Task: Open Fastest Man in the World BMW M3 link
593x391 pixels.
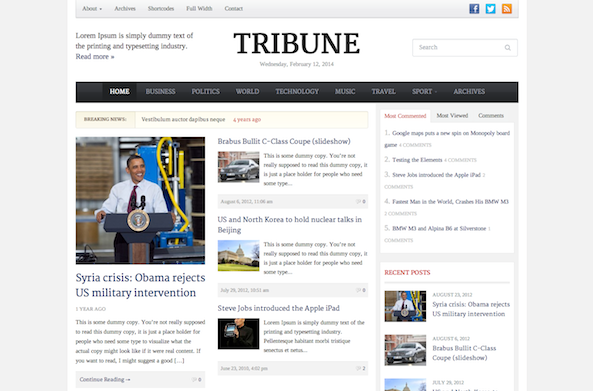Action: pos(450,202)
